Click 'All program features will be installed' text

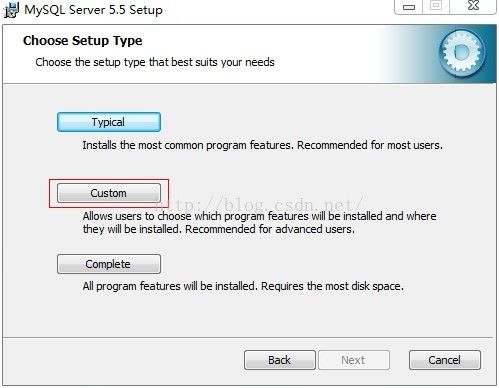170,286
